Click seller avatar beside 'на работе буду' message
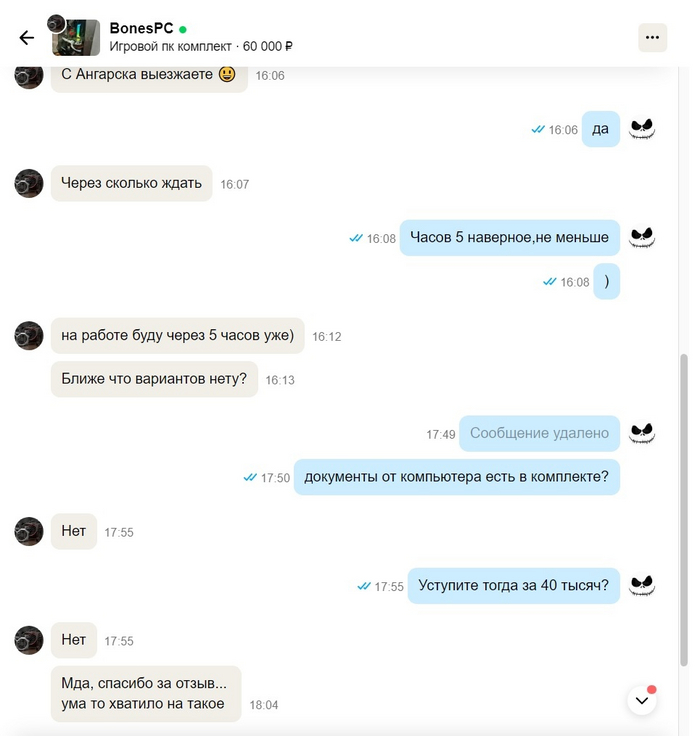Viewport: 700px width, 736px height. [29, 336]
